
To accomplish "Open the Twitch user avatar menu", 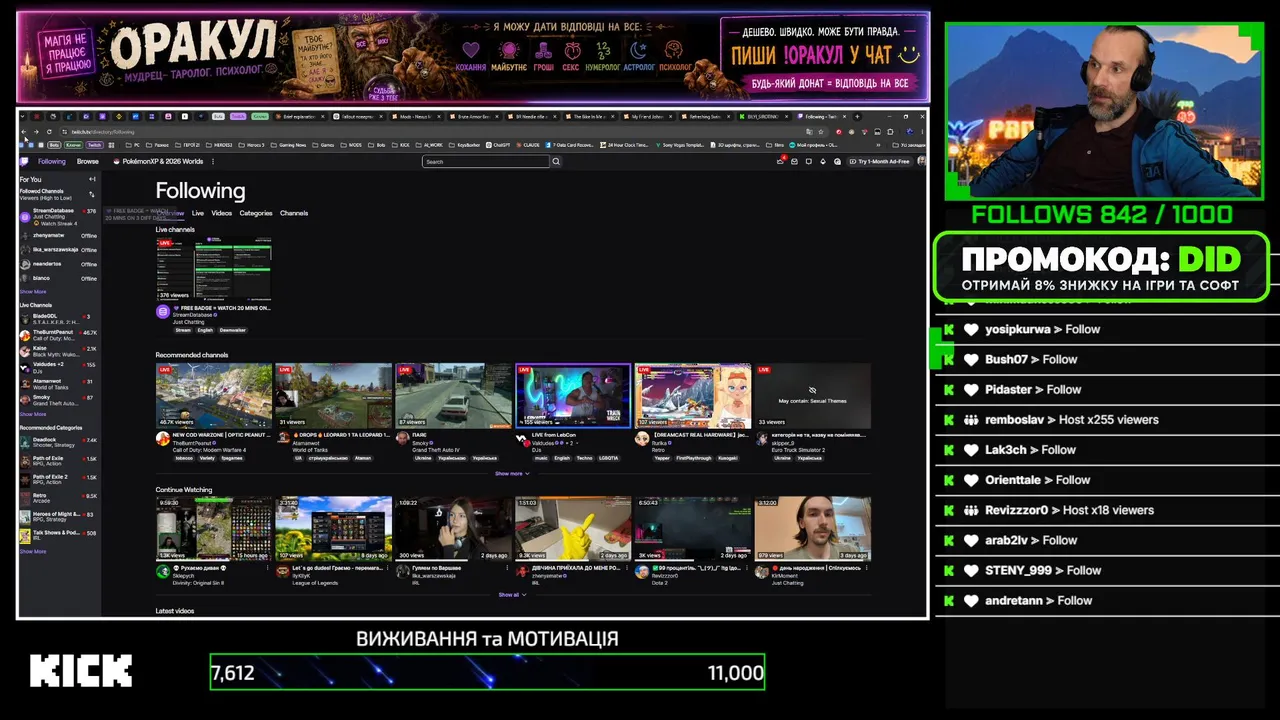I will (921, 161).
